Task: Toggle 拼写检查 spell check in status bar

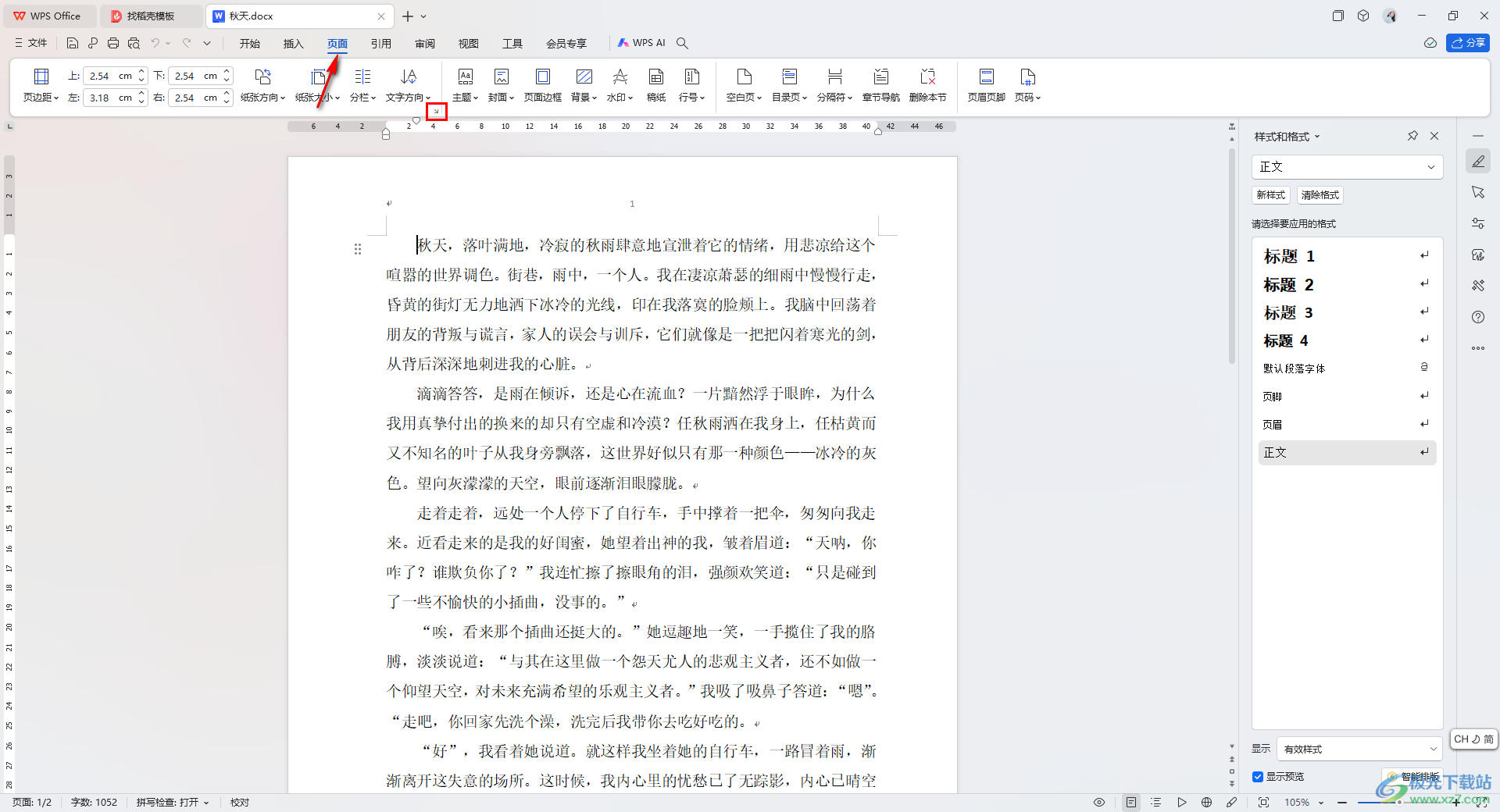Action: (x=173, y=803)
